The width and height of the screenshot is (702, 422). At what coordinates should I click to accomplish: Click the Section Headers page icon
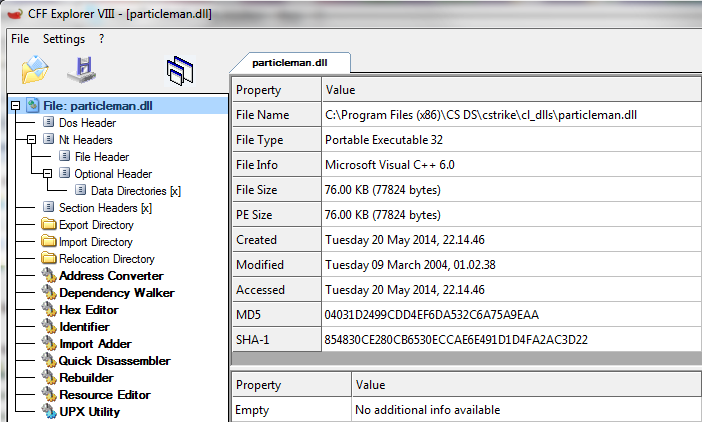tap(48, 207)
